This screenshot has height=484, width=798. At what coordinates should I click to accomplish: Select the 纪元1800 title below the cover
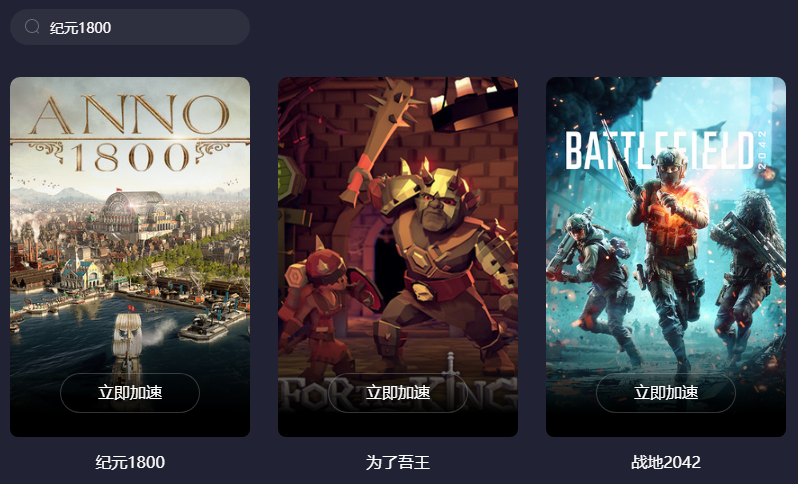click(130, 462)
